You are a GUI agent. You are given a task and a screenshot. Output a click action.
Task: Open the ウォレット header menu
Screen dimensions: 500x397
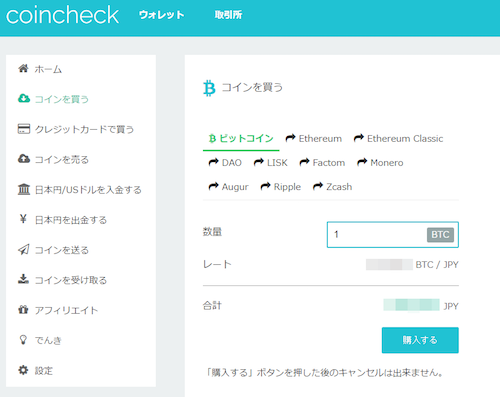click(x=161, y=15)
